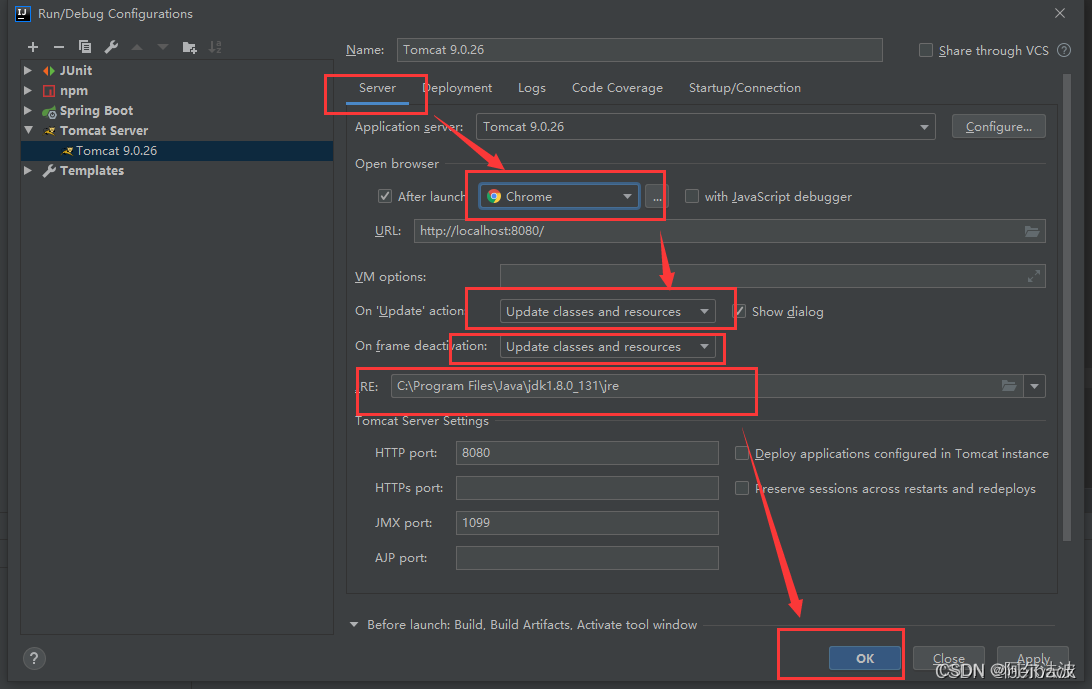Switch to the Deployment tab
Viewport: 1092px width, 689px height.
[457, 88]
